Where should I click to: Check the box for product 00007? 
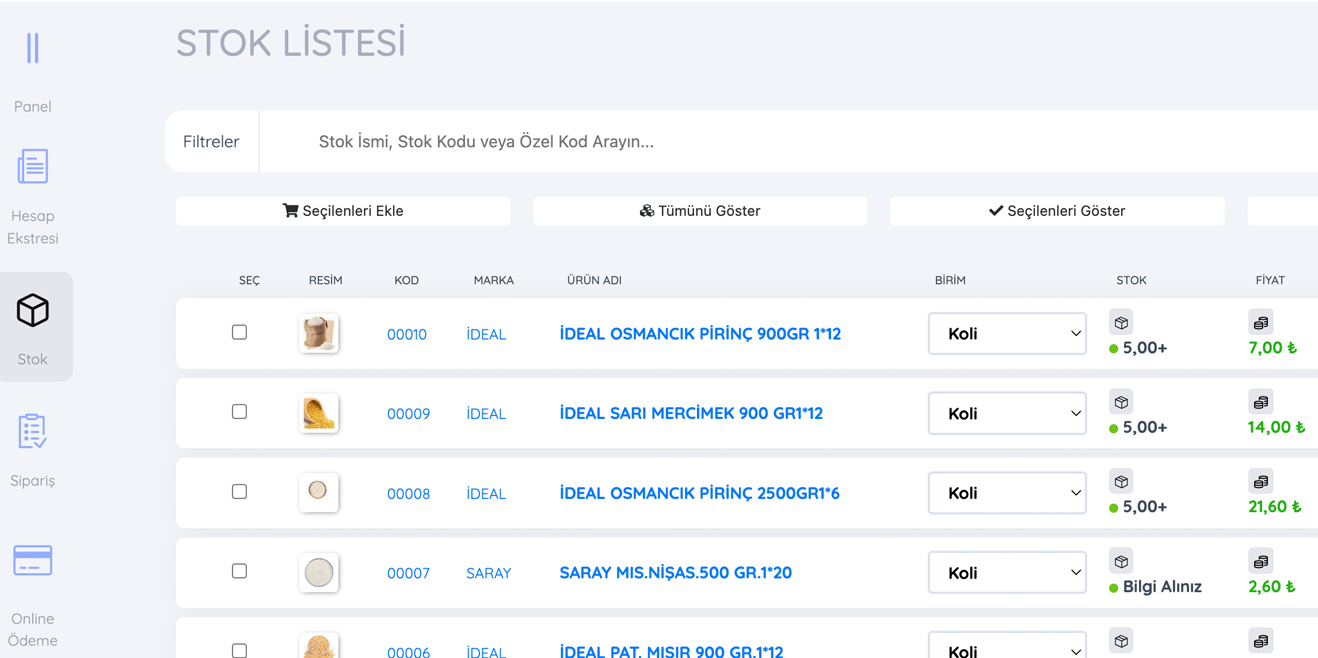[239, 571]
